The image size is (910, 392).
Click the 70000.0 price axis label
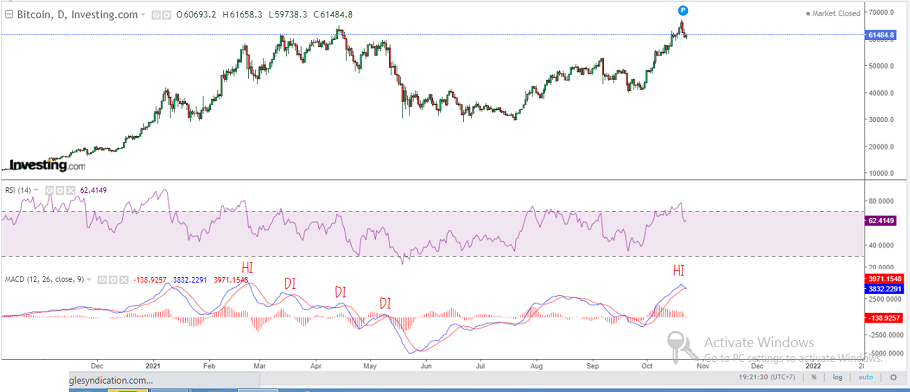882,12
